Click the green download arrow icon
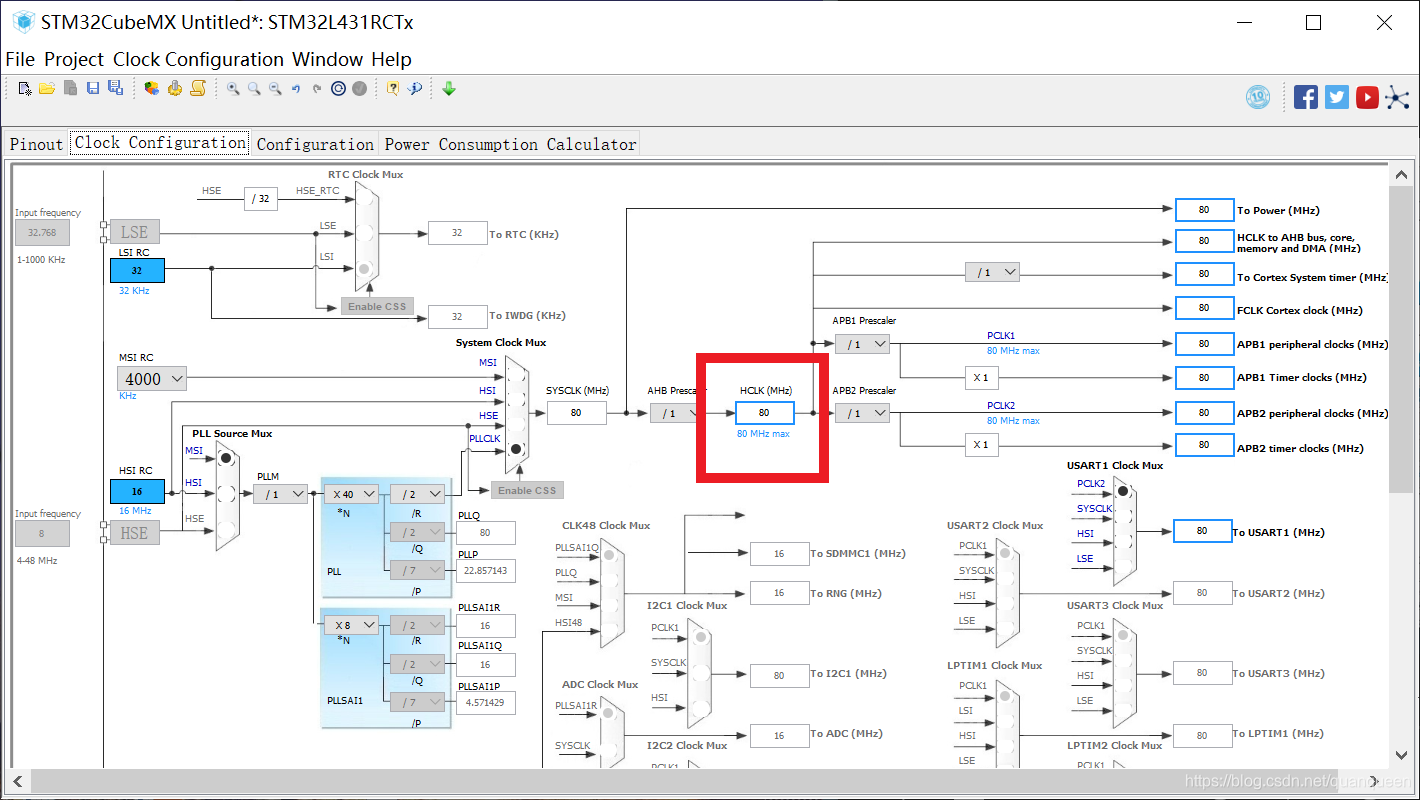Screen dimensions: 1420x800 [x=449, y=89]
